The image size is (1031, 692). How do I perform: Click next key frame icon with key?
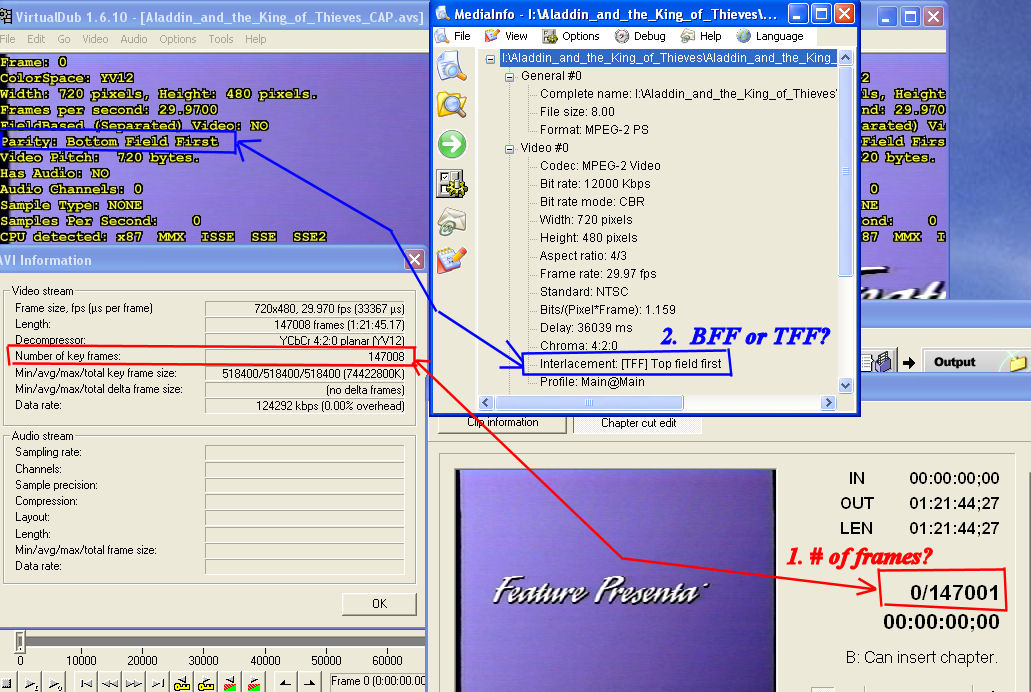[206, 684]
